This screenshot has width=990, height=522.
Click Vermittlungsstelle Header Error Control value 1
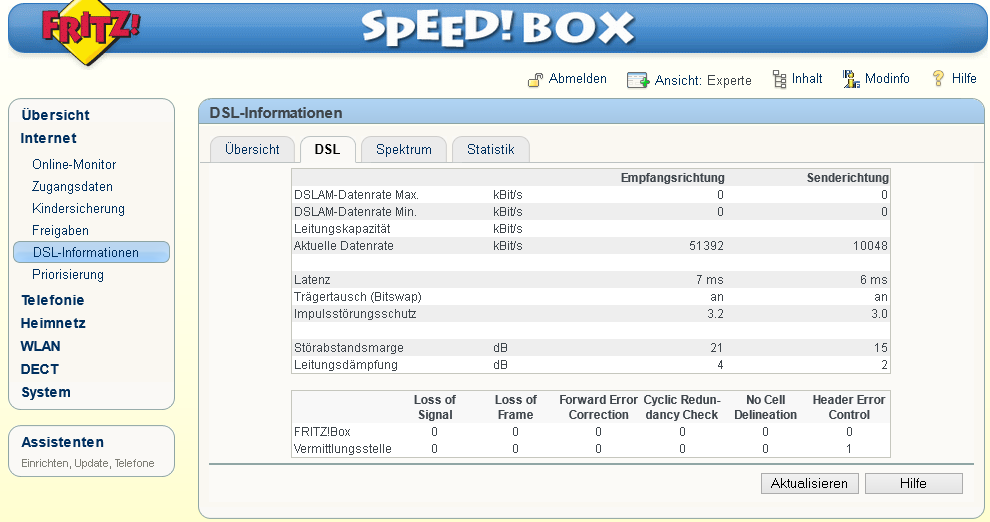pos(849,449)
